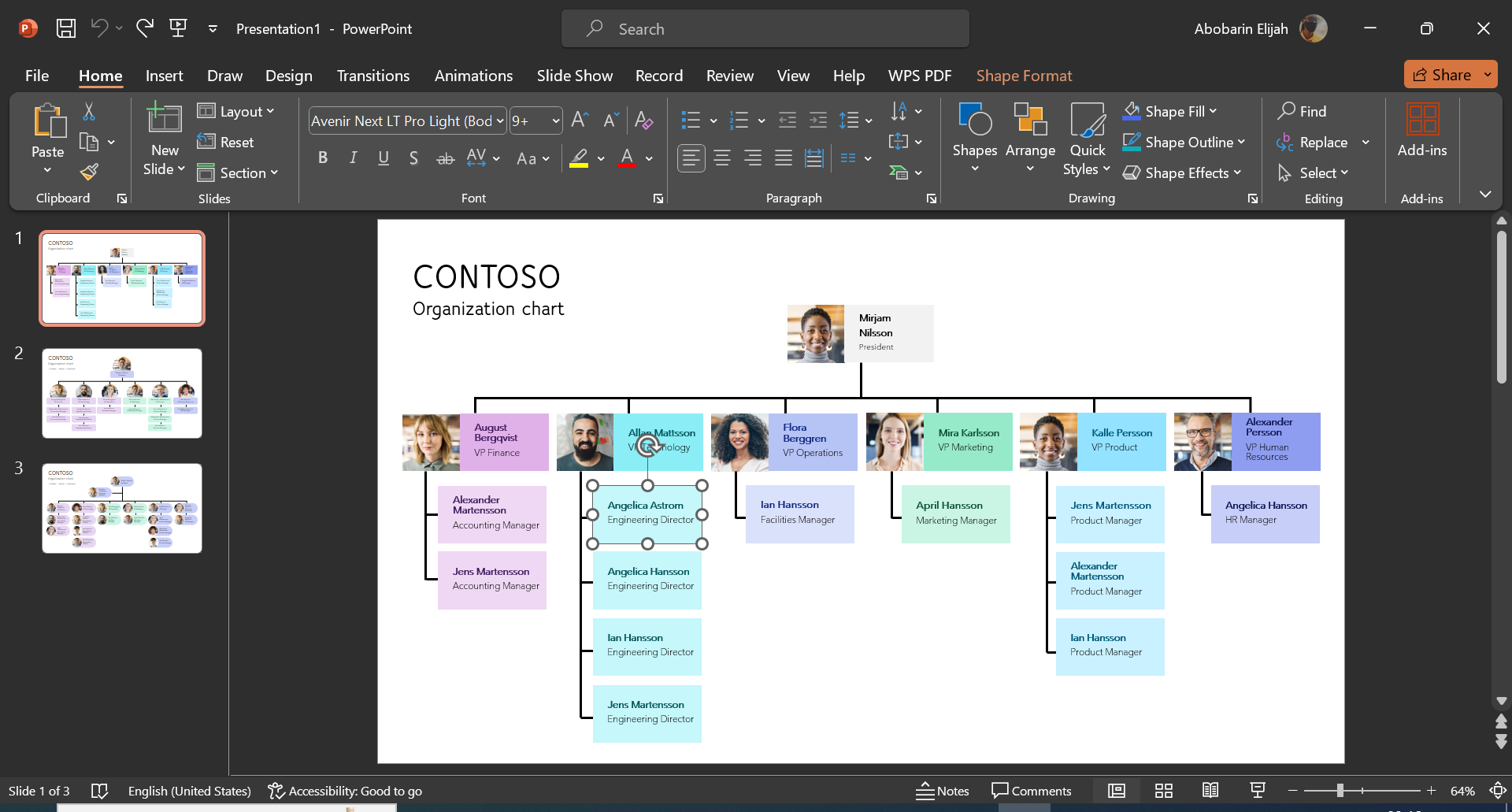Click the Format Painter icon
Viewport: 1512px width, 812px height.
pos(89,172)
